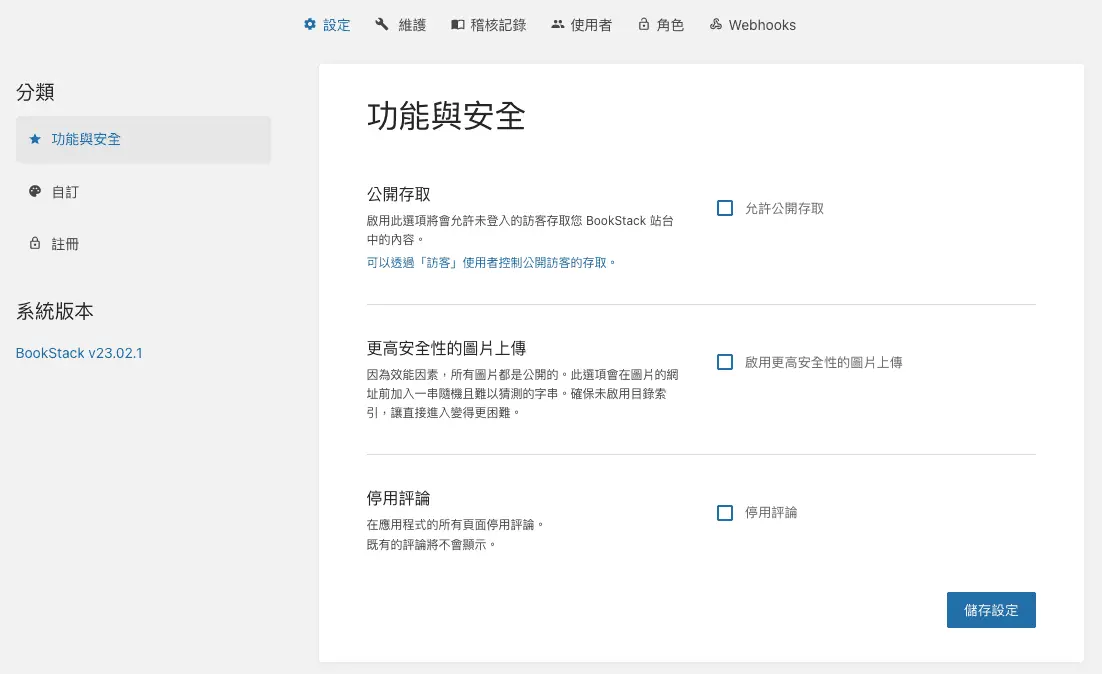Image resolution: width=1102 pixels, height=674 pixels.
Task: Switch to the 自訂 settings category
Action: (x=64, y=191)
